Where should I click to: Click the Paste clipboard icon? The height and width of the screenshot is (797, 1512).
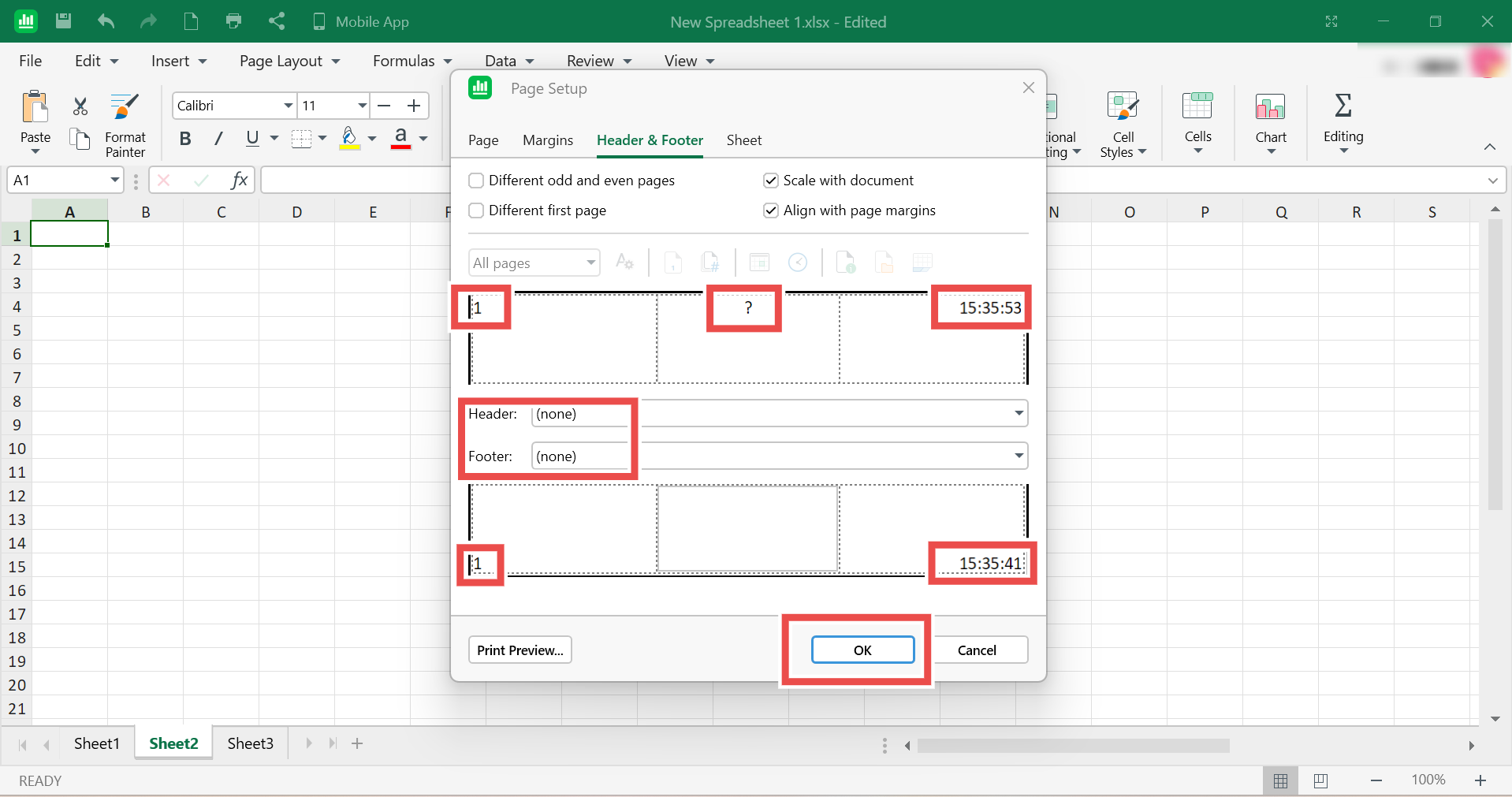[x=35, y=107]
